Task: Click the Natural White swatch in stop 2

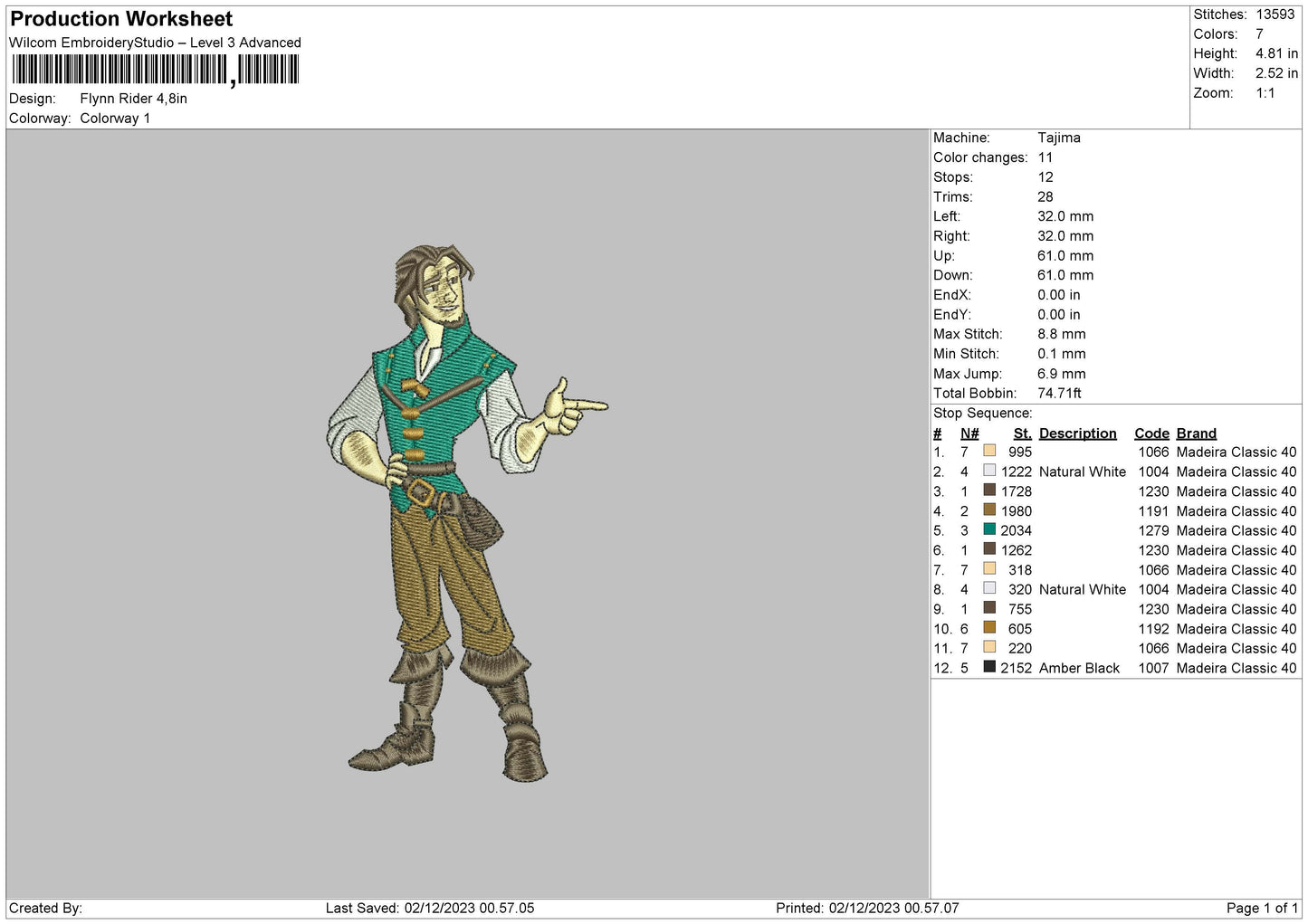Action: tap(989, 471)
